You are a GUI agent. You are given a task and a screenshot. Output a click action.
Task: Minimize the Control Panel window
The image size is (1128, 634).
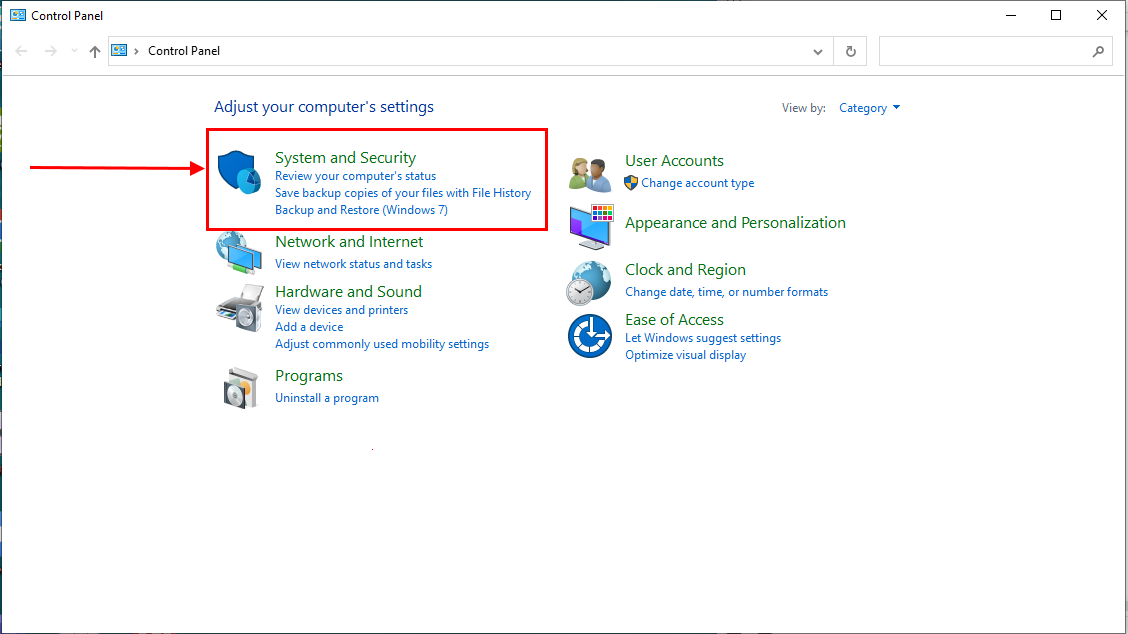[1011, 15]
